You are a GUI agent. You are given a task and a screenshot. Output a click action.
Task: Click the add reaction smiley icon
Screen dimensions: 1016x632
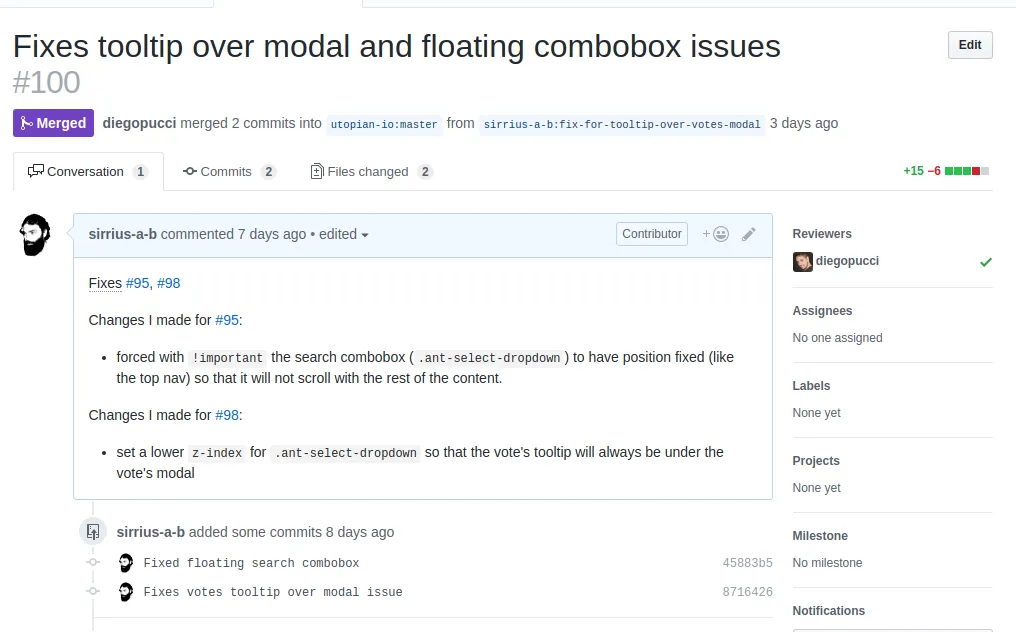[715, 234]
